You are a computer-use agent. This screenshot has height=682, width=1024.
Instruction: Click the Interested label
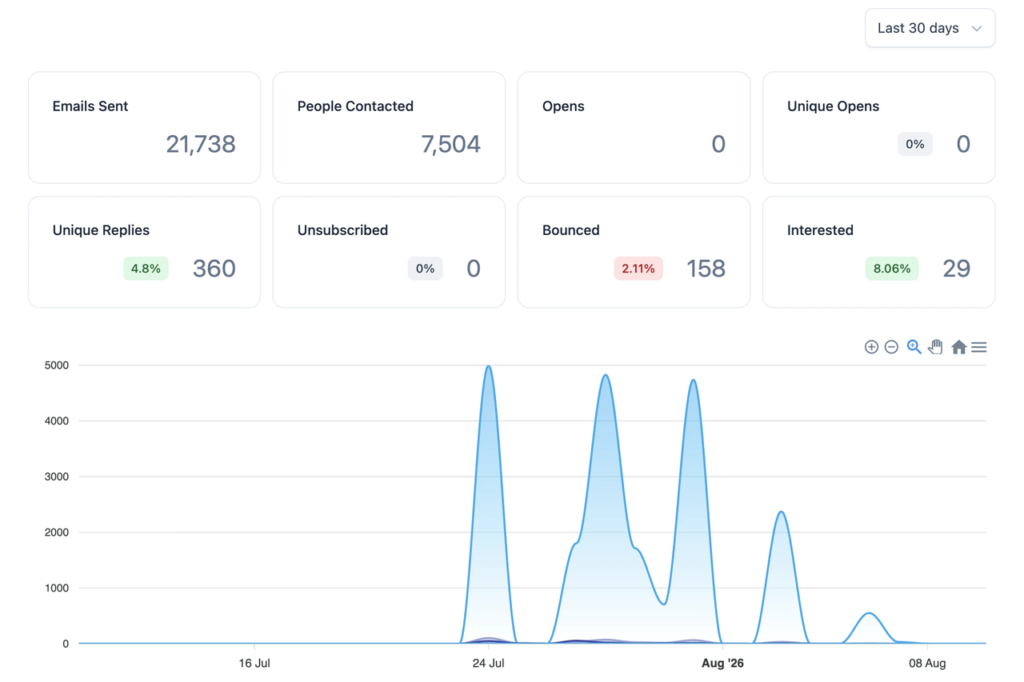coord(820,230)
